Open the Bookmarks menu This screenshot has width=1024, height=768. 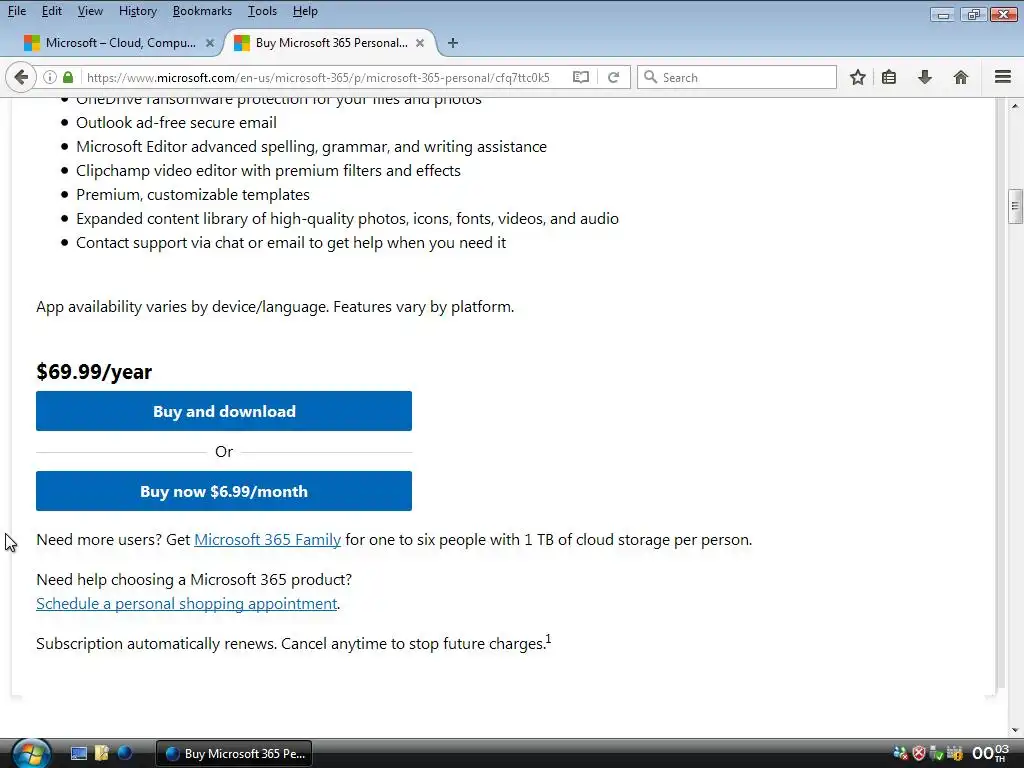pyautogui.click(x=202, y=11)
